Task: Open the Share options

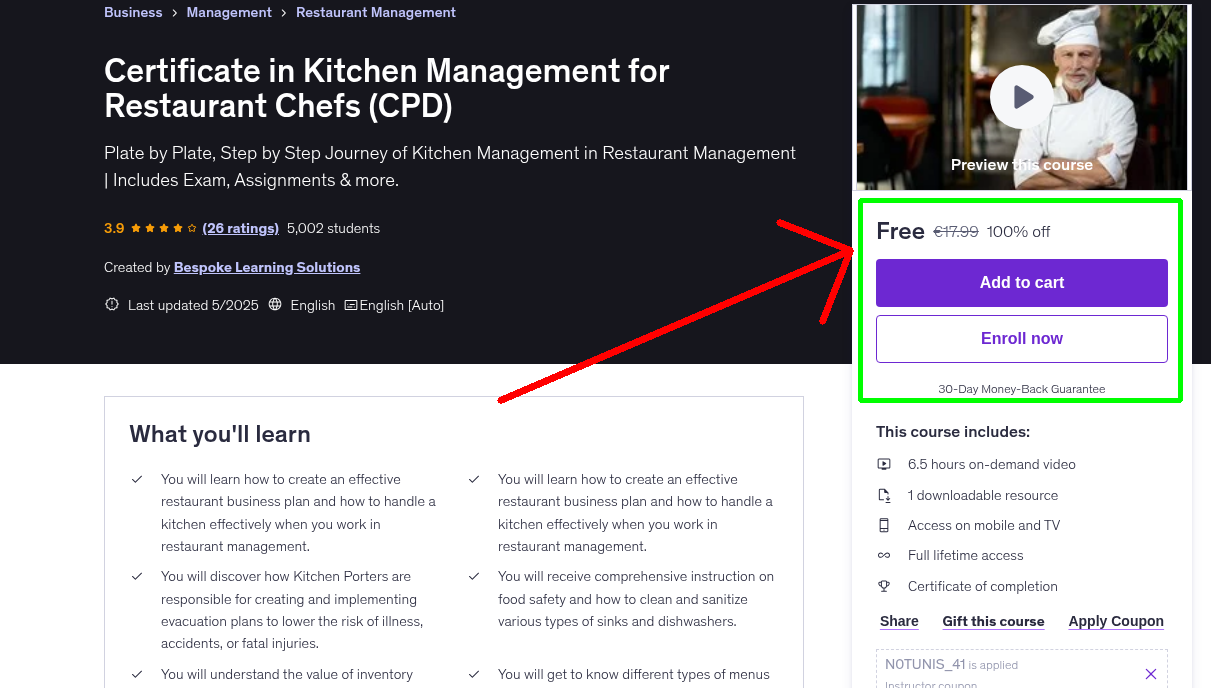Action: [x=897, y=621]
